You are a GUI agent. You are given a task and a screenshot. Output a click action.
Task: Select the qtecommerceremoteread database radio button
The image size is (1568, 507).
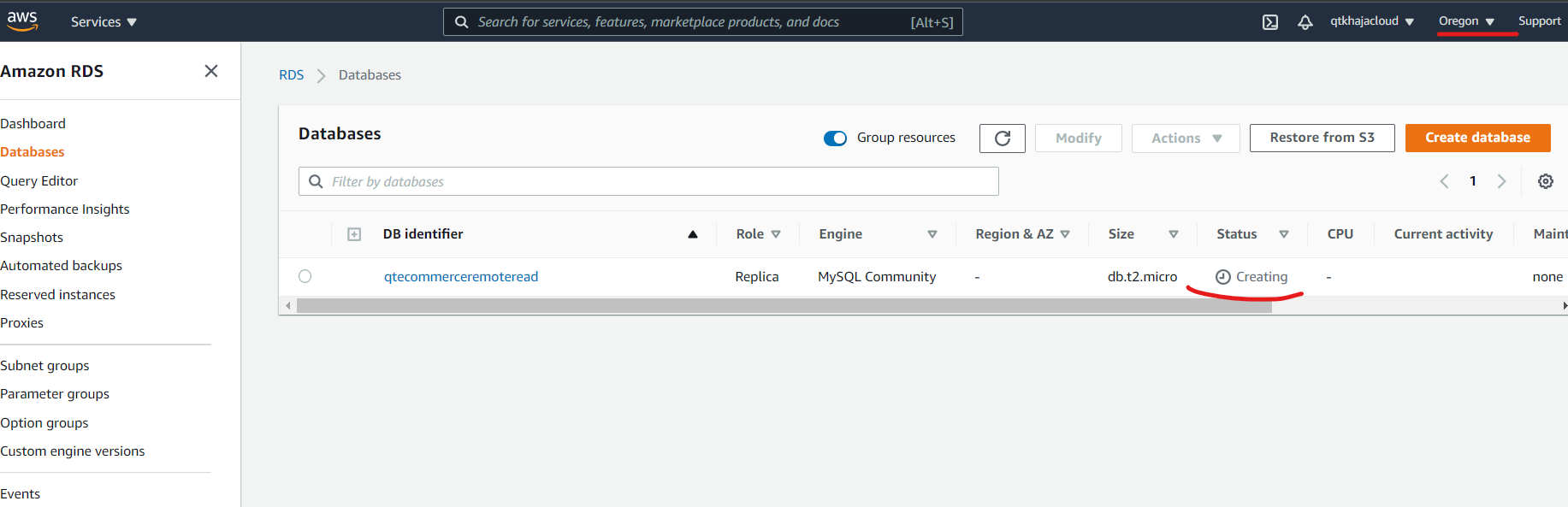point(305,276)
